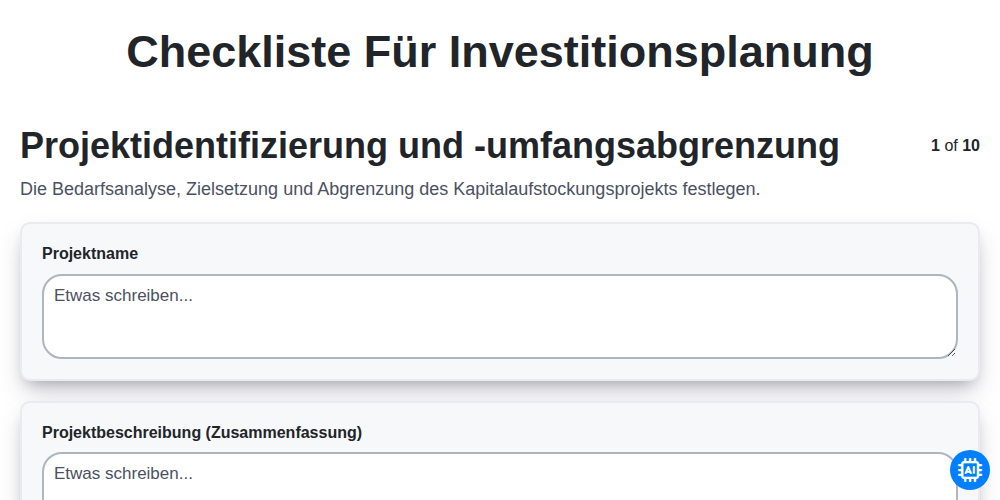
Task: Open the AI assistant chip icon
Action: (x=969, y=470)
